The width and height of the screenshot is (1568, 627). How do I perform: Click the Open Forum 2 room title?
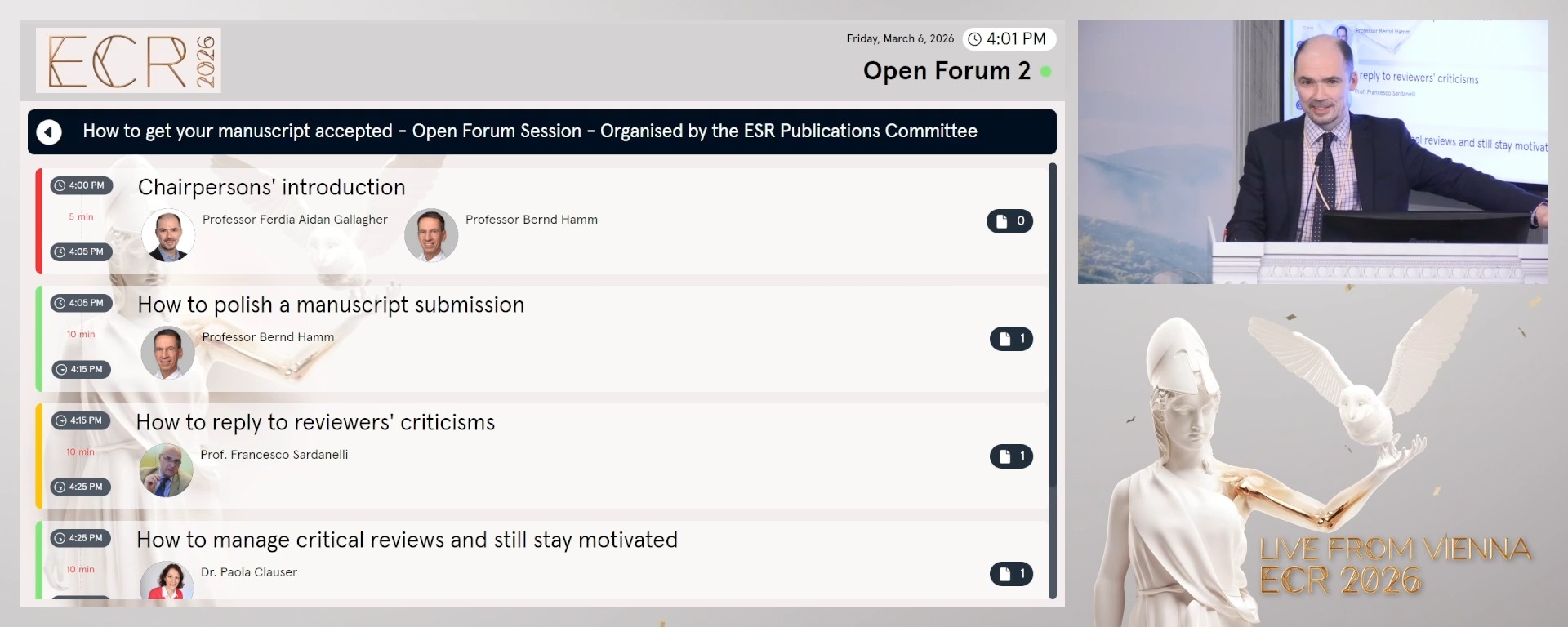click(947, 72)
